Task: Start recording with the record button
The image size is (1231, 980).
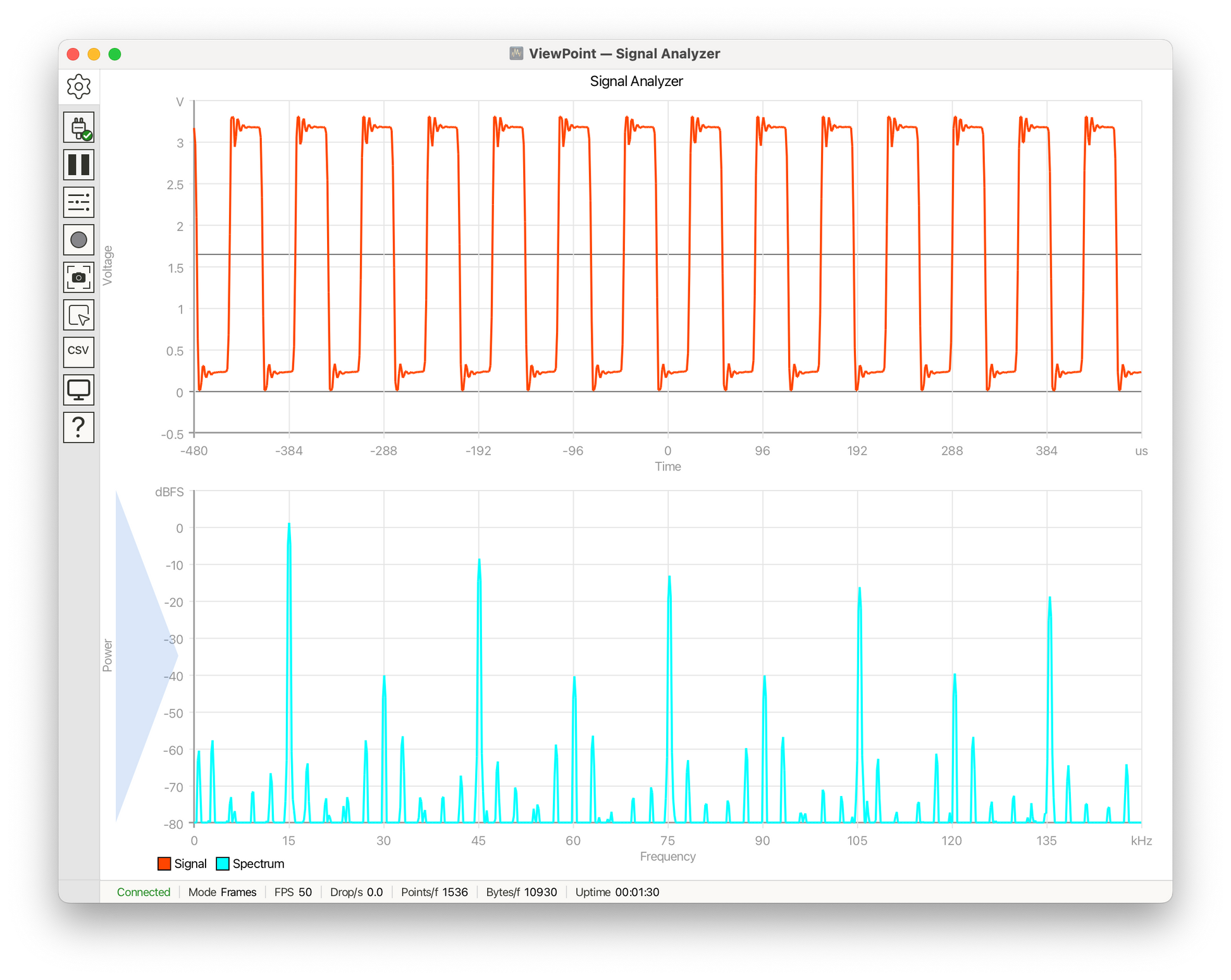Action: (78, 240)
